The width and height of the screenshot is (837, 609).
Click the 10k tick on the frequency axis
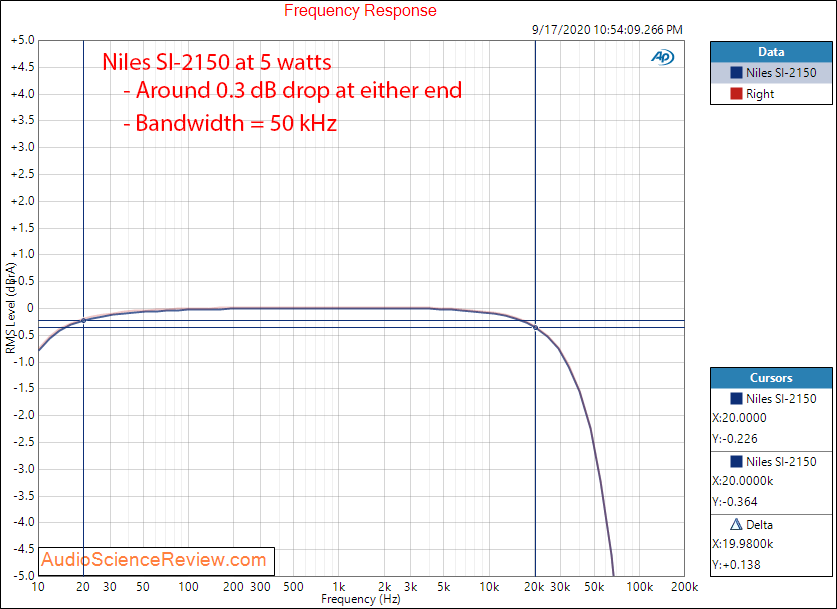[x=489, y=587]
